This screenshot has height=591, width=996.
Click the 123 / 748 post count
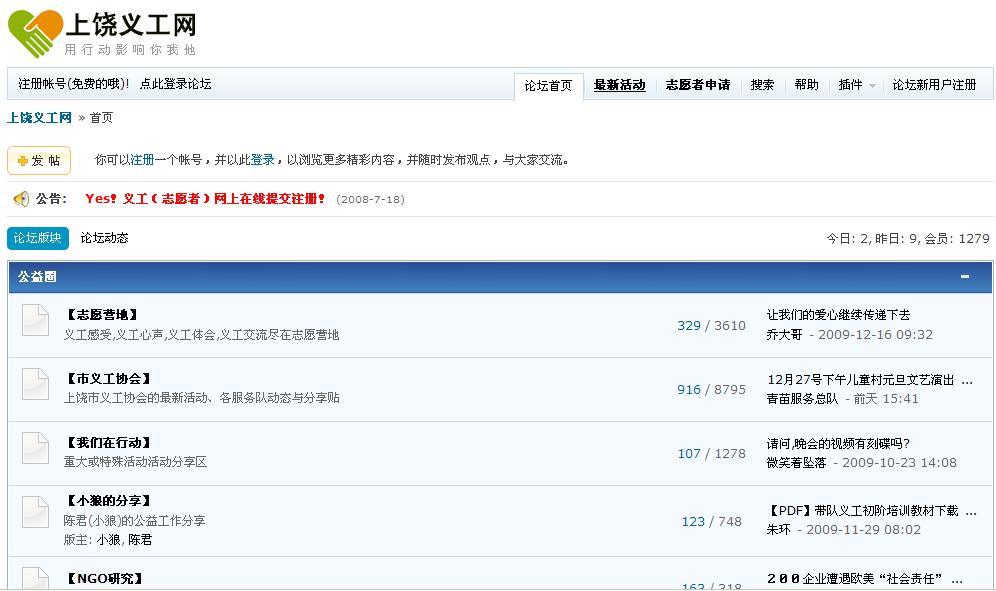click(x=711, y=522)
